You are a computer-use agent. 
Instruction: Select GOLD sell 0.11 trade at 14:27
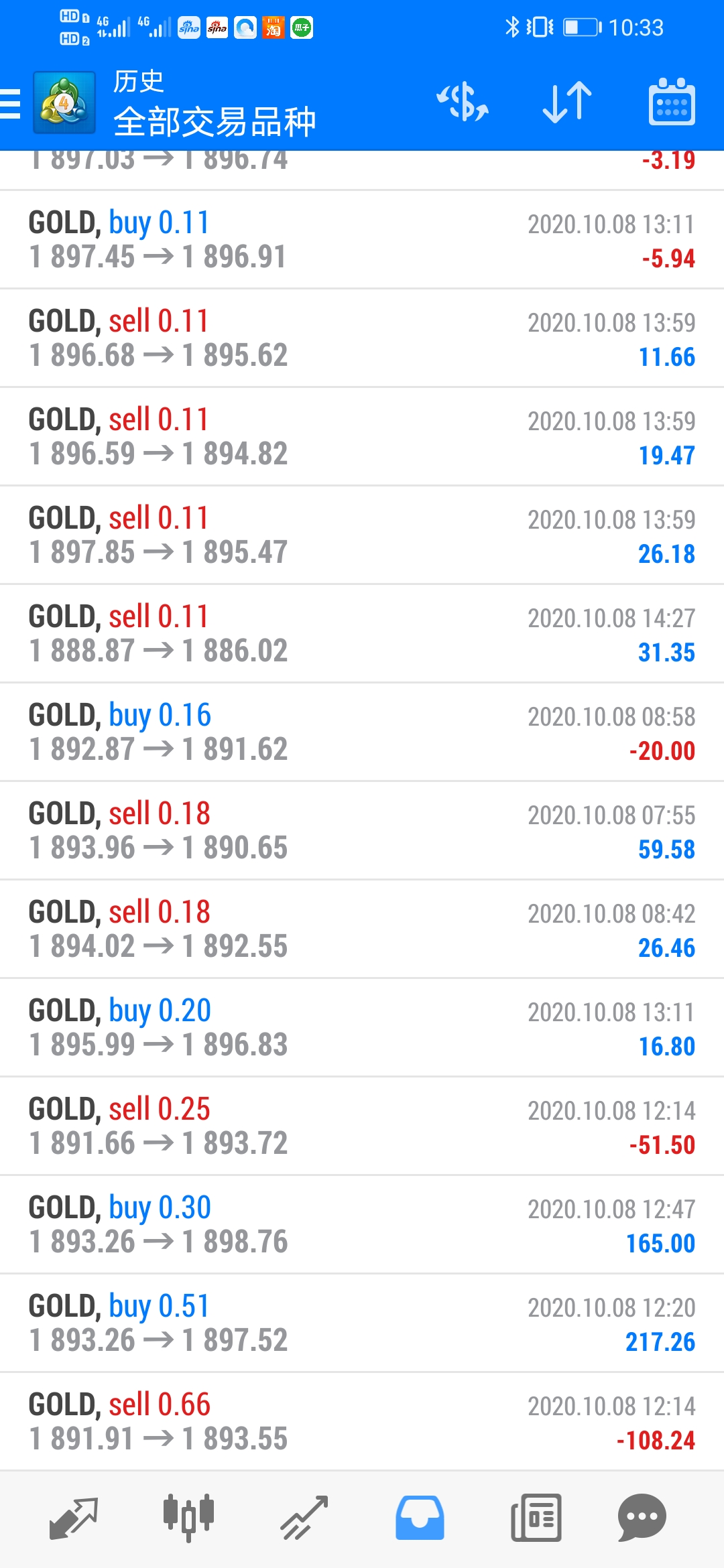coord(362,634)
